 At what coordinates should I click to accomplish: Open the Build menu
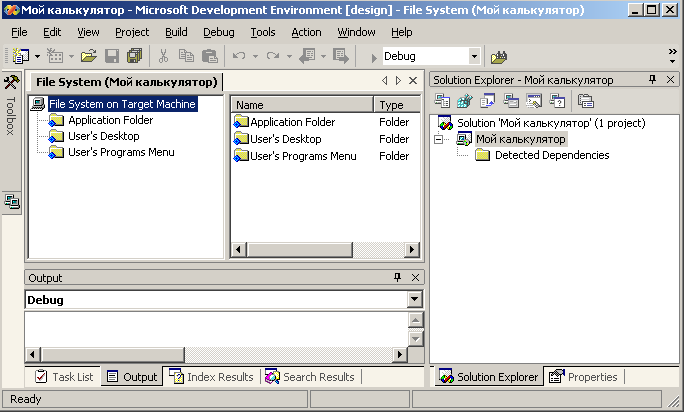coord(176,32)
